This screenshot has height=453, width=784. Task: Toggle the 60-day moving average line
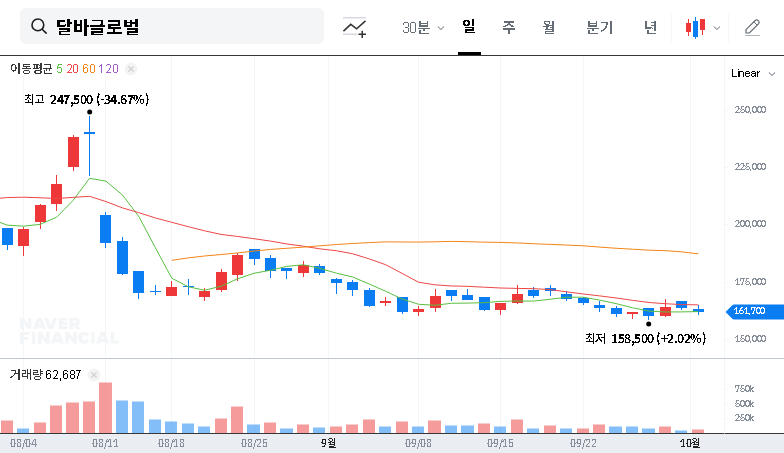point(89,69)
